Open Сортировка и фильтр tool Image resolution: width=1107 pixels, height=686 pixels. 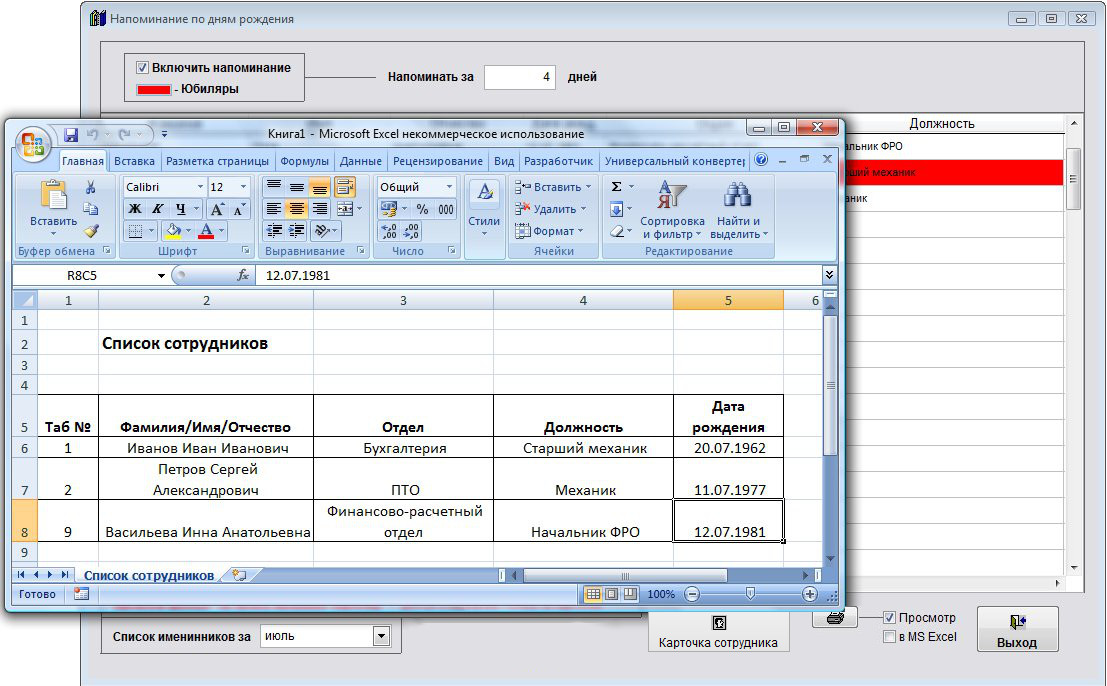[672, 210]
